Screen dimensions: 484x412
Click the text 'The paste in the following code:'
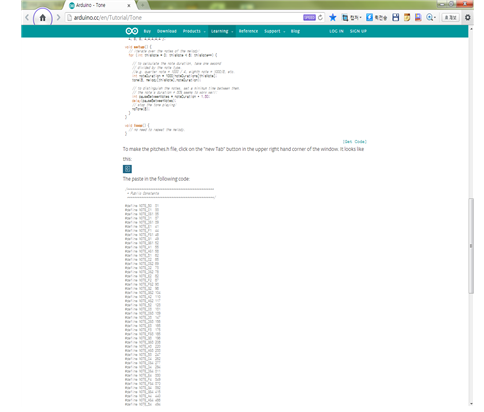click(156, 179)
